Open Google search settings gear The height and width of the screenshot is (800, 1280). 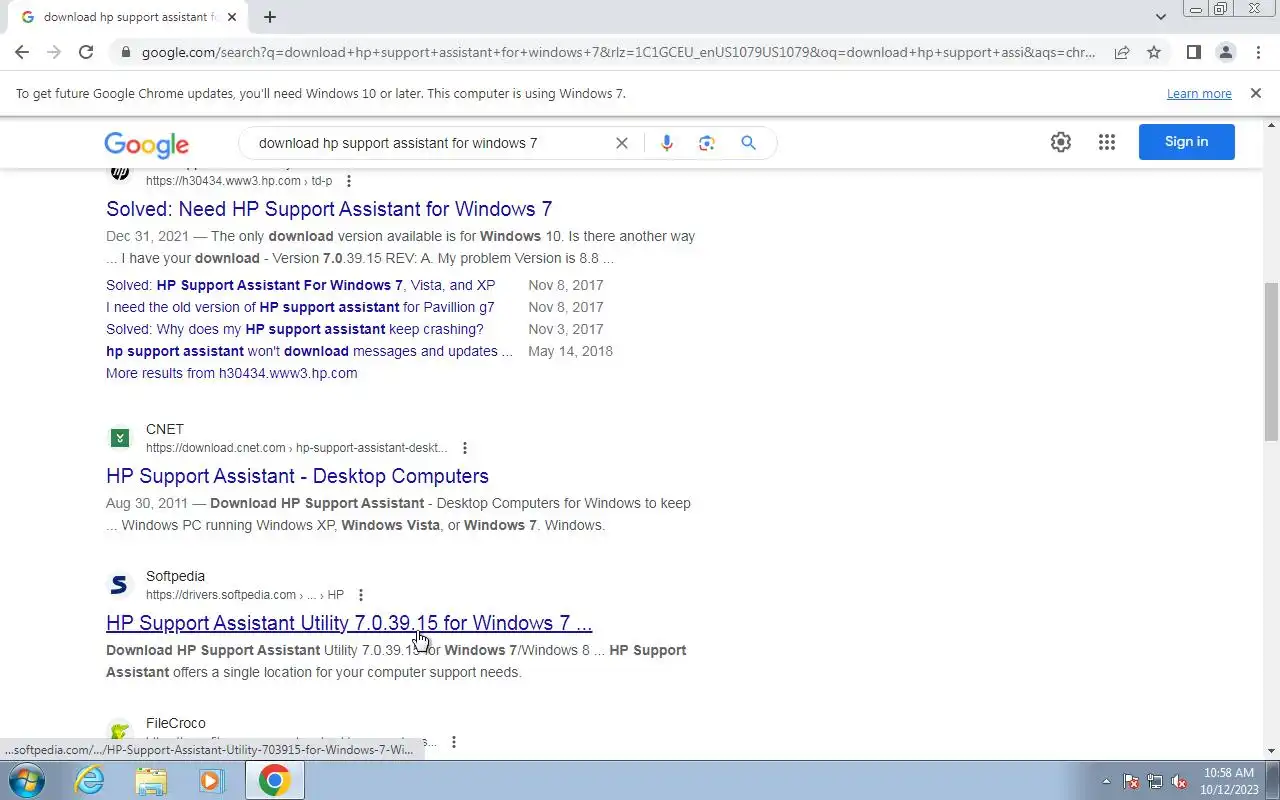click(x=1061, y=142)
